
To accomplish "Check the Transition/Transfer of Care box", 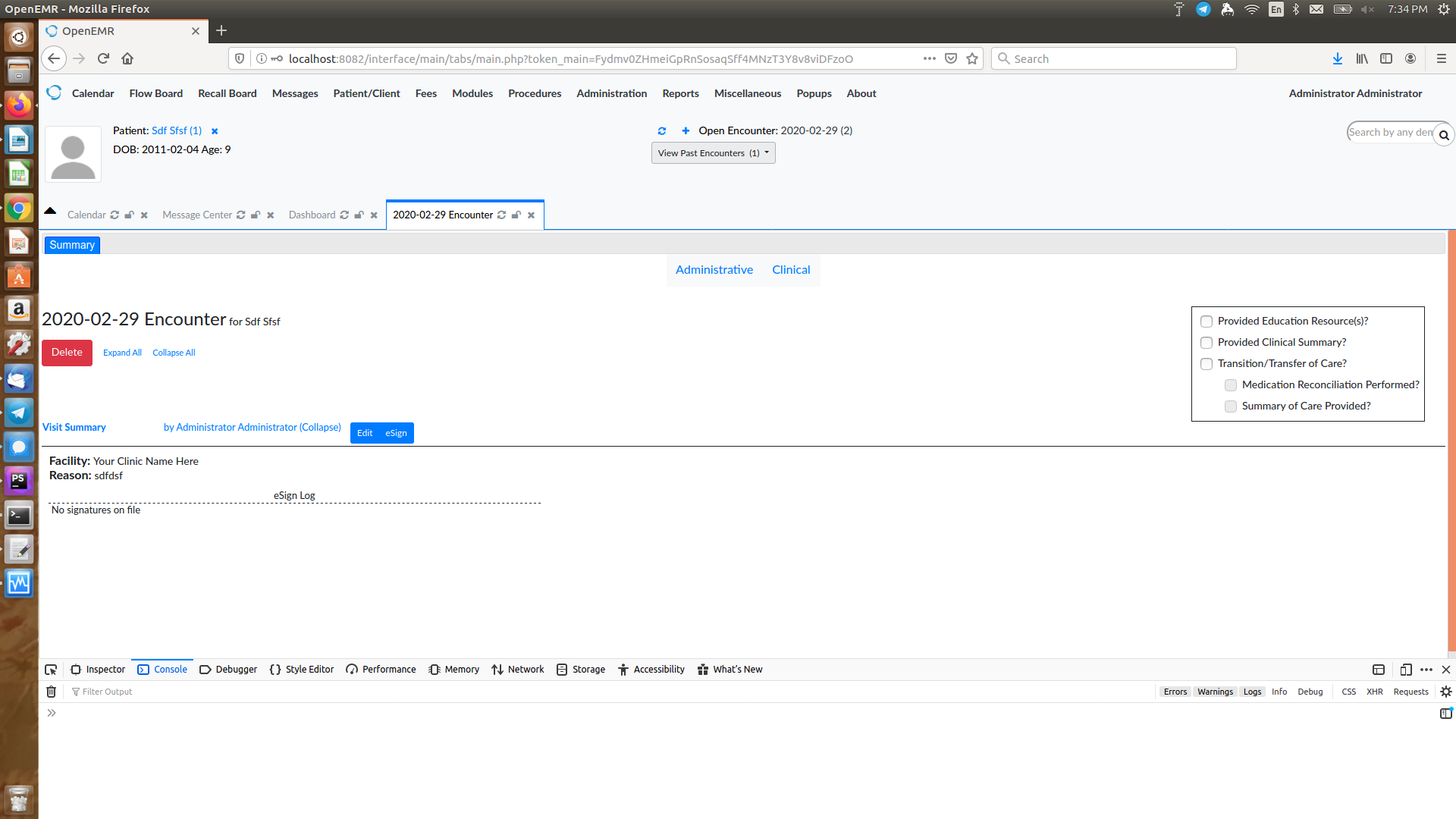I will (1207, 364).
